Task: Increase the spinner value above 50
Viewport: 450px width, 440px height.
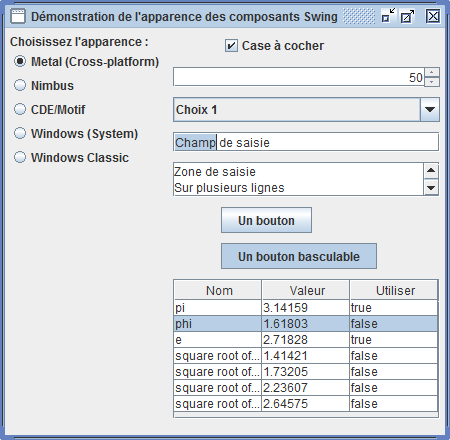Action: point(432,72)
